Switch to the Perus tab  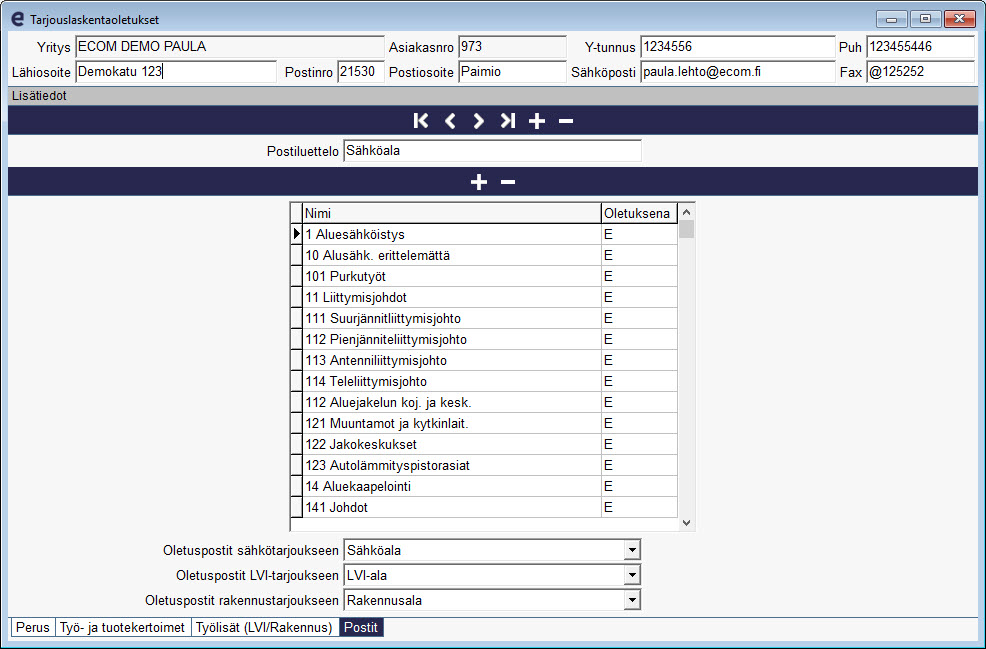click(33, 627)
